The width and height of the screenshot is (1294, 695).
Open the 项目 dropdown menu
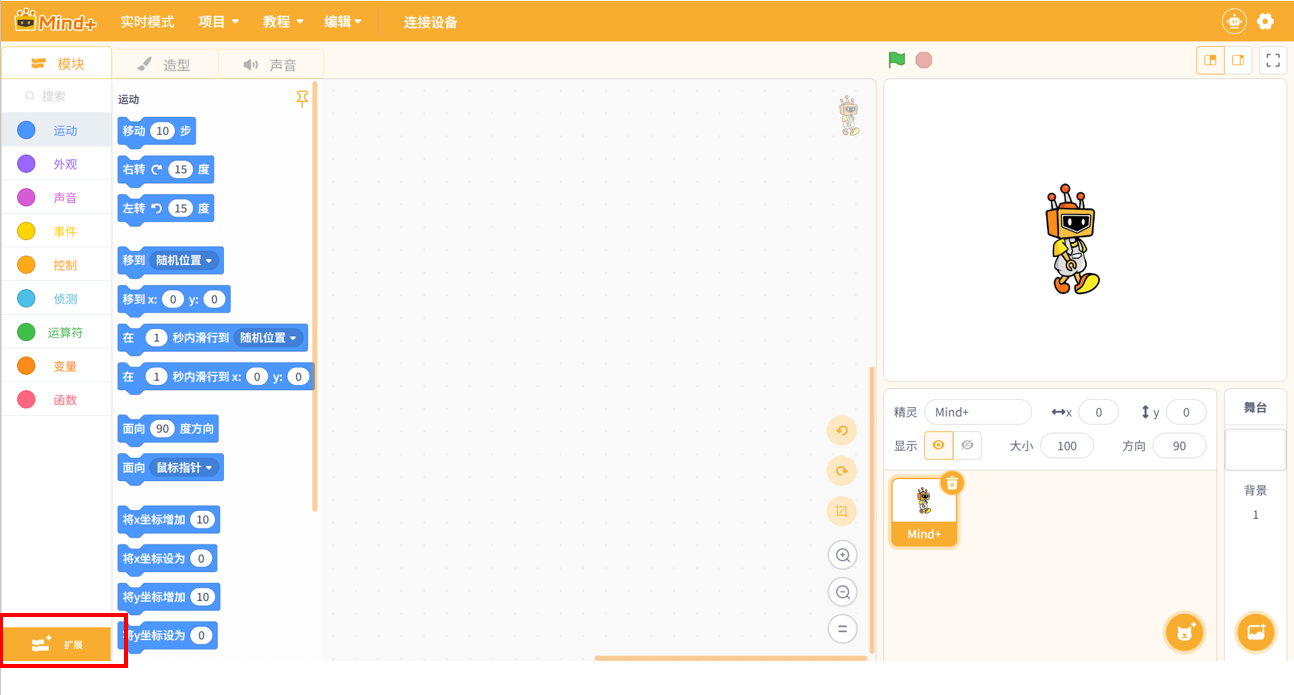pyautogui.click(x=218, y=21)
